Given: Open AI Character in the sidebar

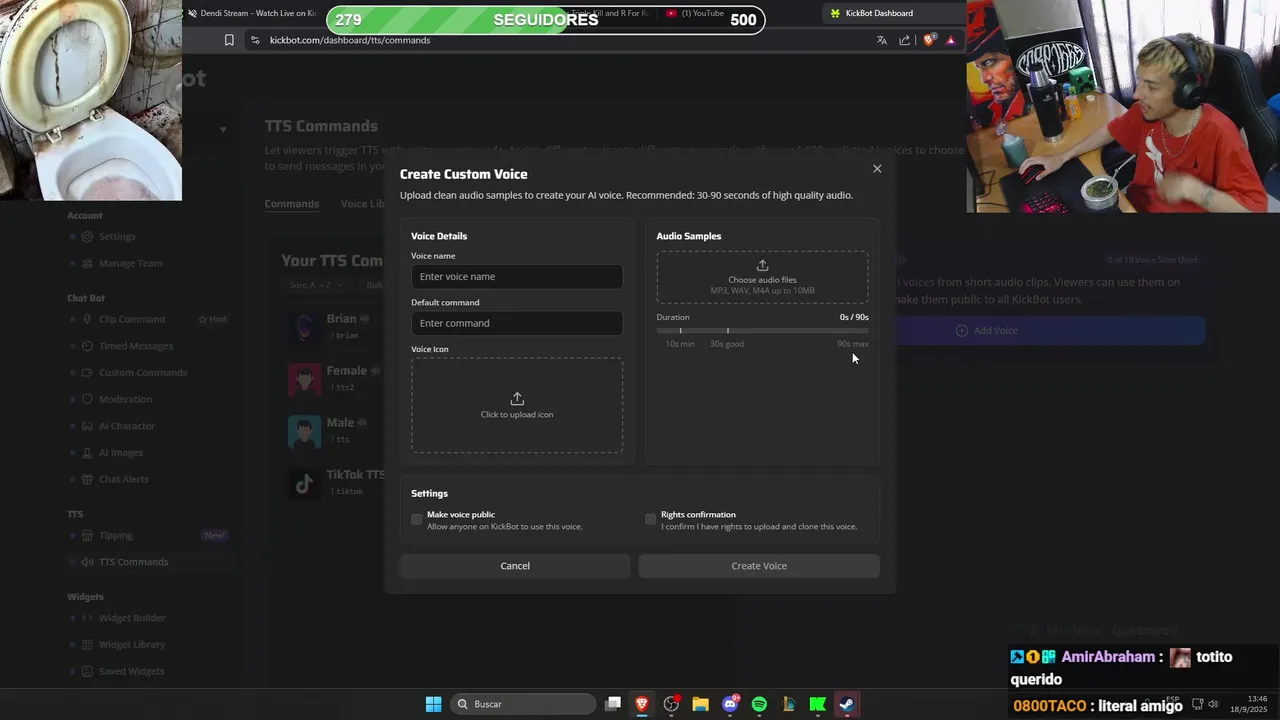Looking at the screenshot, I should click(x=127, y=426).
